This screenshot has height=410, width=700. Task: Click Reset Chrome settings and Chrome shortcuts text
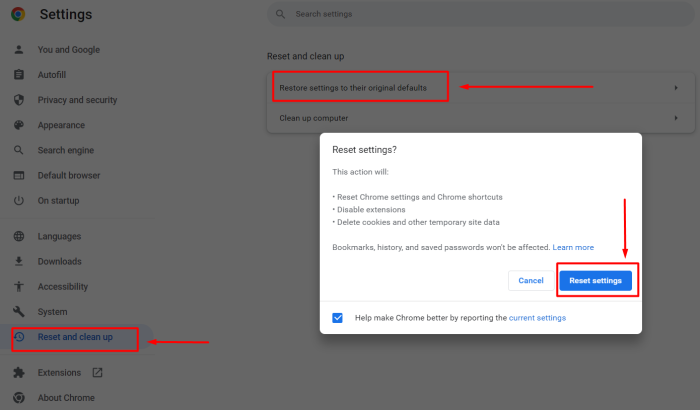tap(420, 197)
